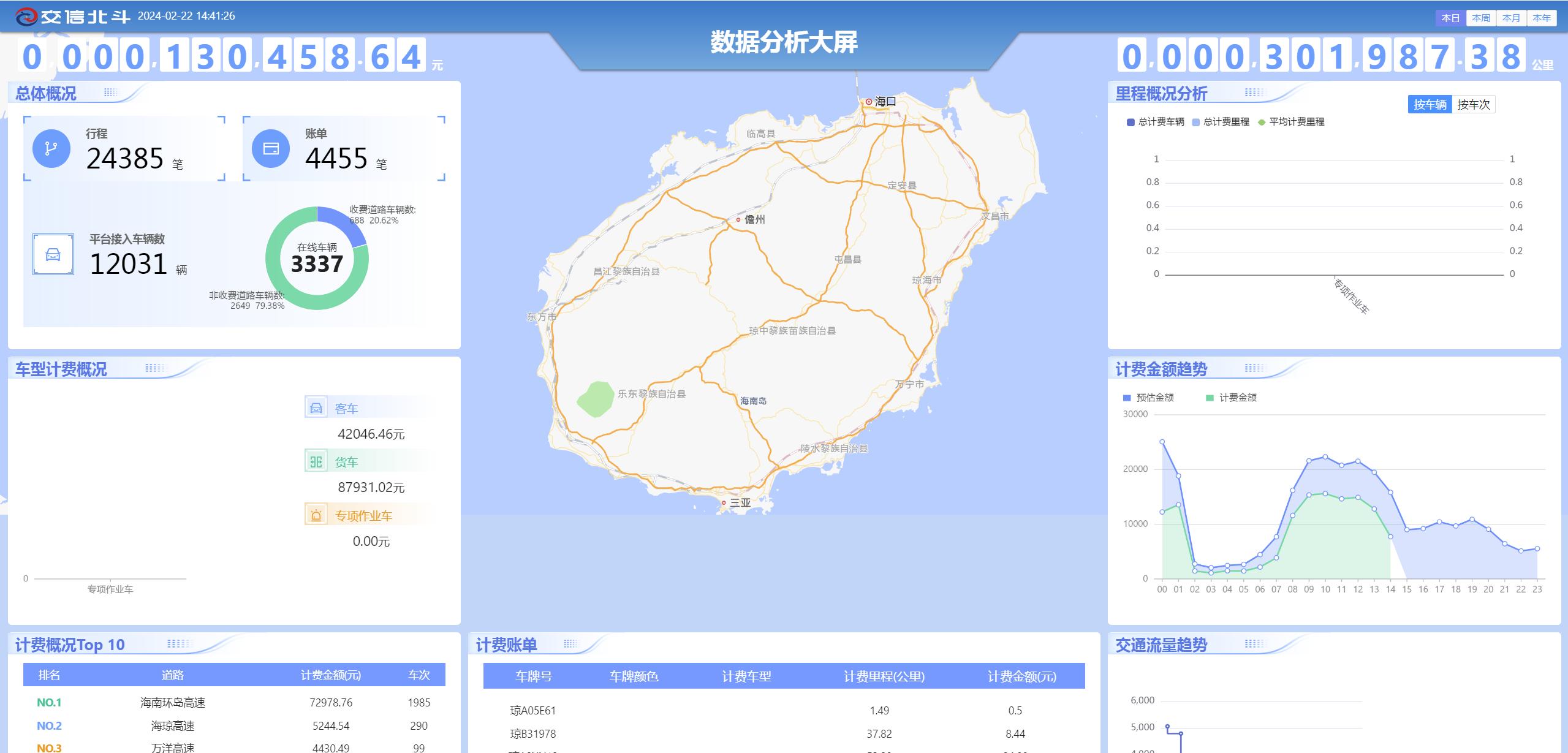1568x753 pixels.
Task: Click the trip (行程) branch icon
Action: pos(51,148)
